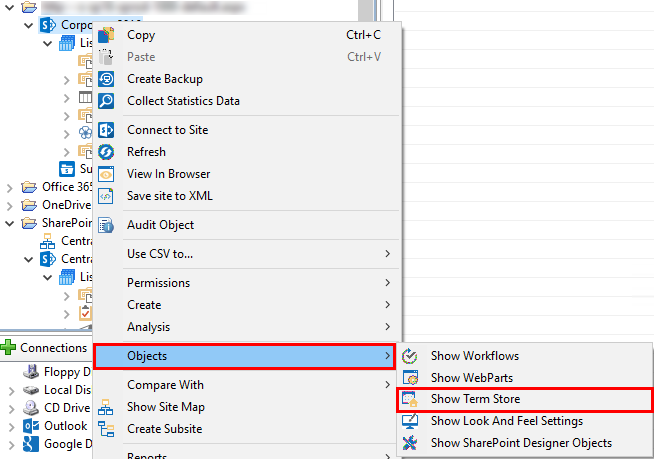Click the Copy icon in context menu
The image size is (654, 459).
point(106,35)
